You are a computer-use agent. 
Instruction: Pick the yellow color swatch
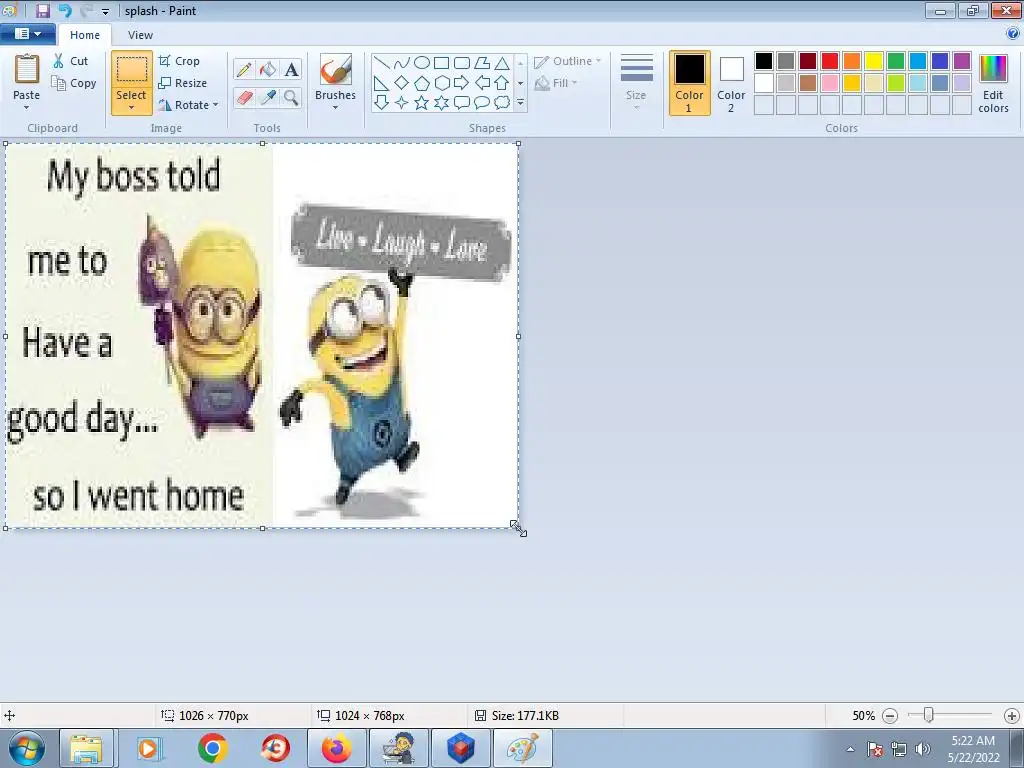[x=874, y=61]
